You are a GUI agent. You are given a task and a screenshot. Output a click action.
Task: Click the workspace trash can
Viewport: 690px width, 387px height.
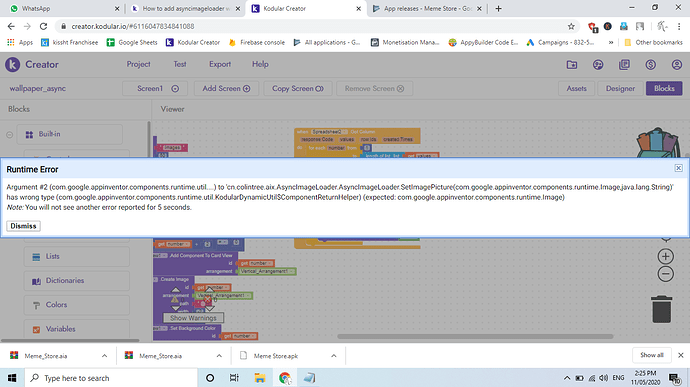(661, 309)
